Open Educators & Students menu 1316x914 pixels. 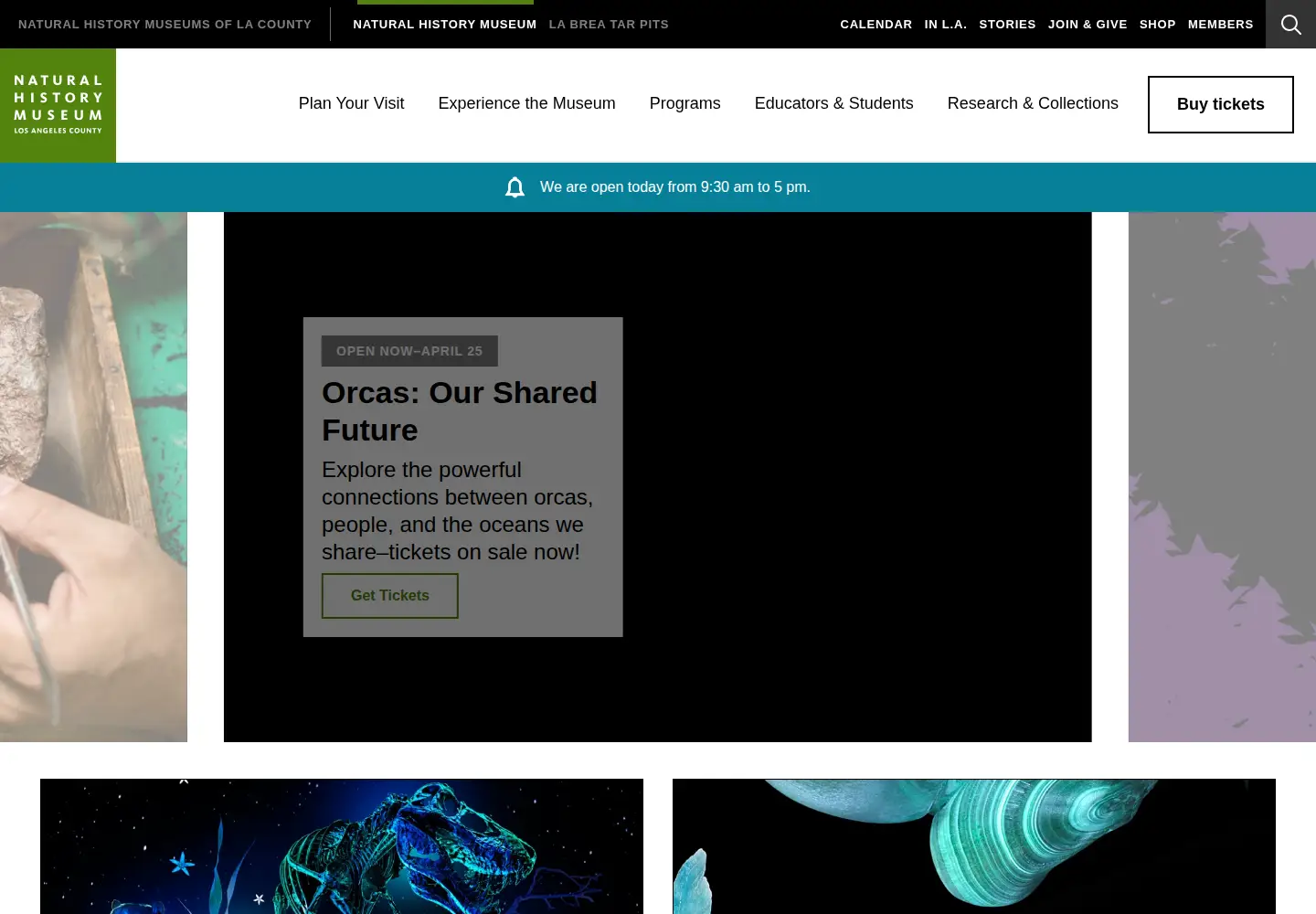[833, 103]
